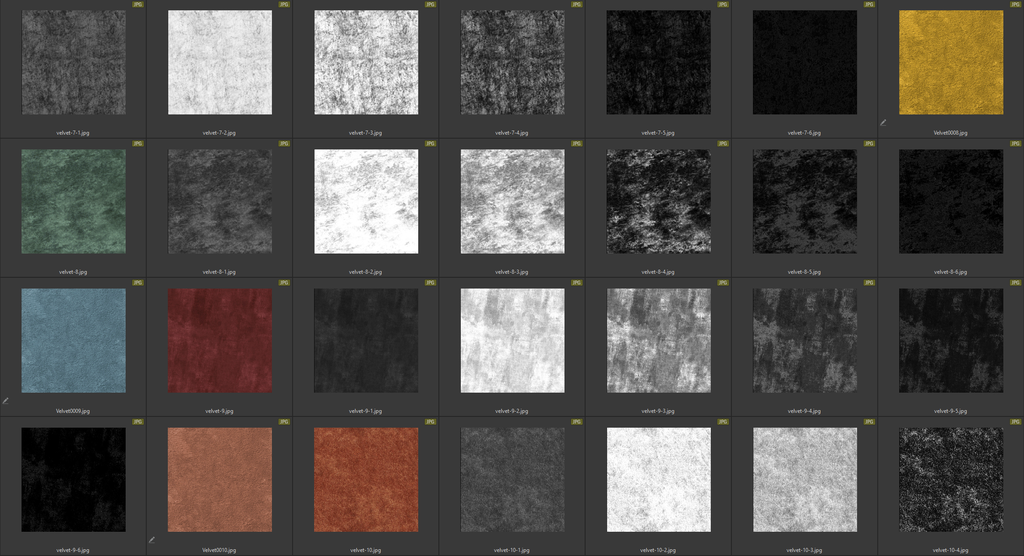
Task: Pick the speckled velvet-10-4 thumbnail
Action: point(950,480)
